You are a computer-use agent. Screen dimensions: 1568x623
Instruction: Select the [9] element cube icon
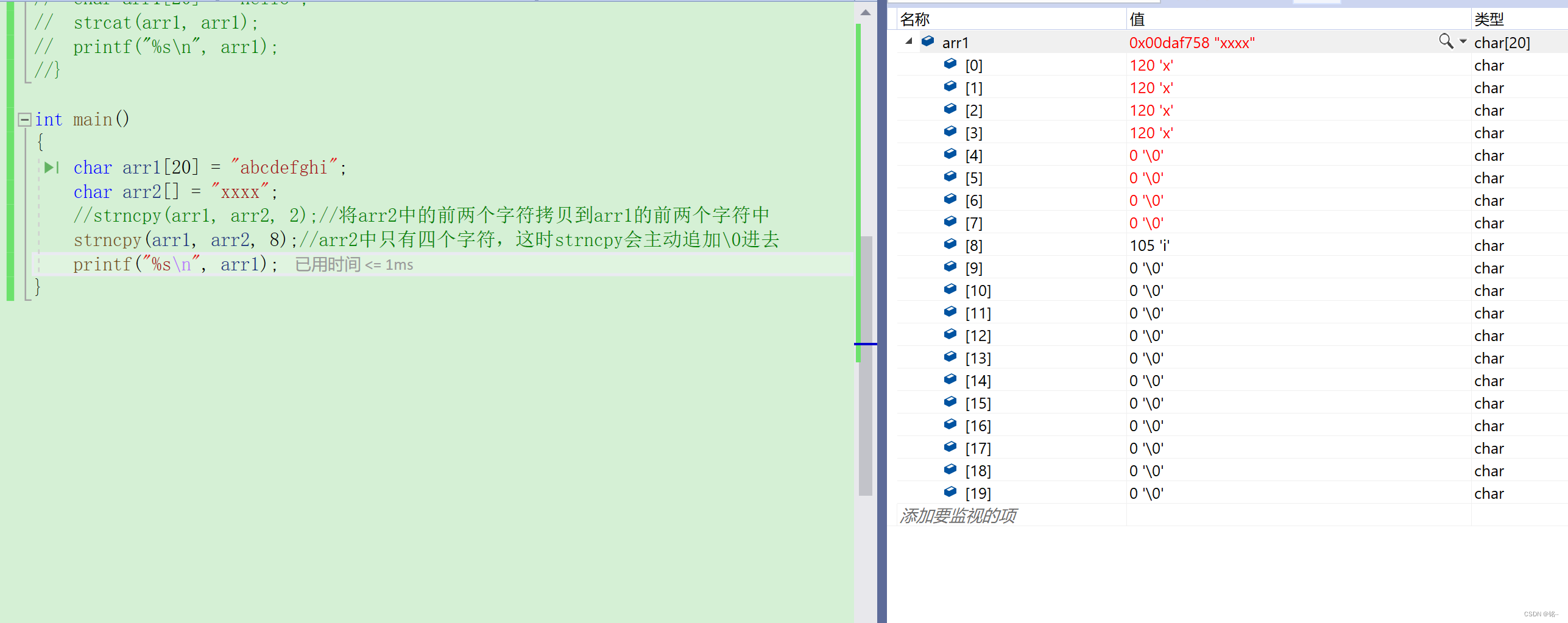[x=950, y=267]
